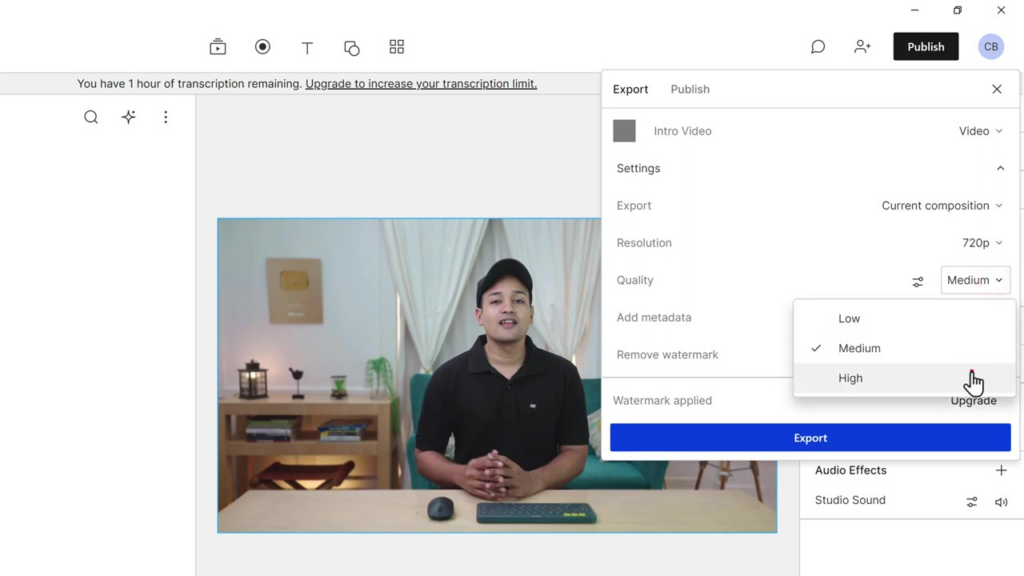Open the Current composition dropdown
This screenshot has height=576, width=1024.
941,206
